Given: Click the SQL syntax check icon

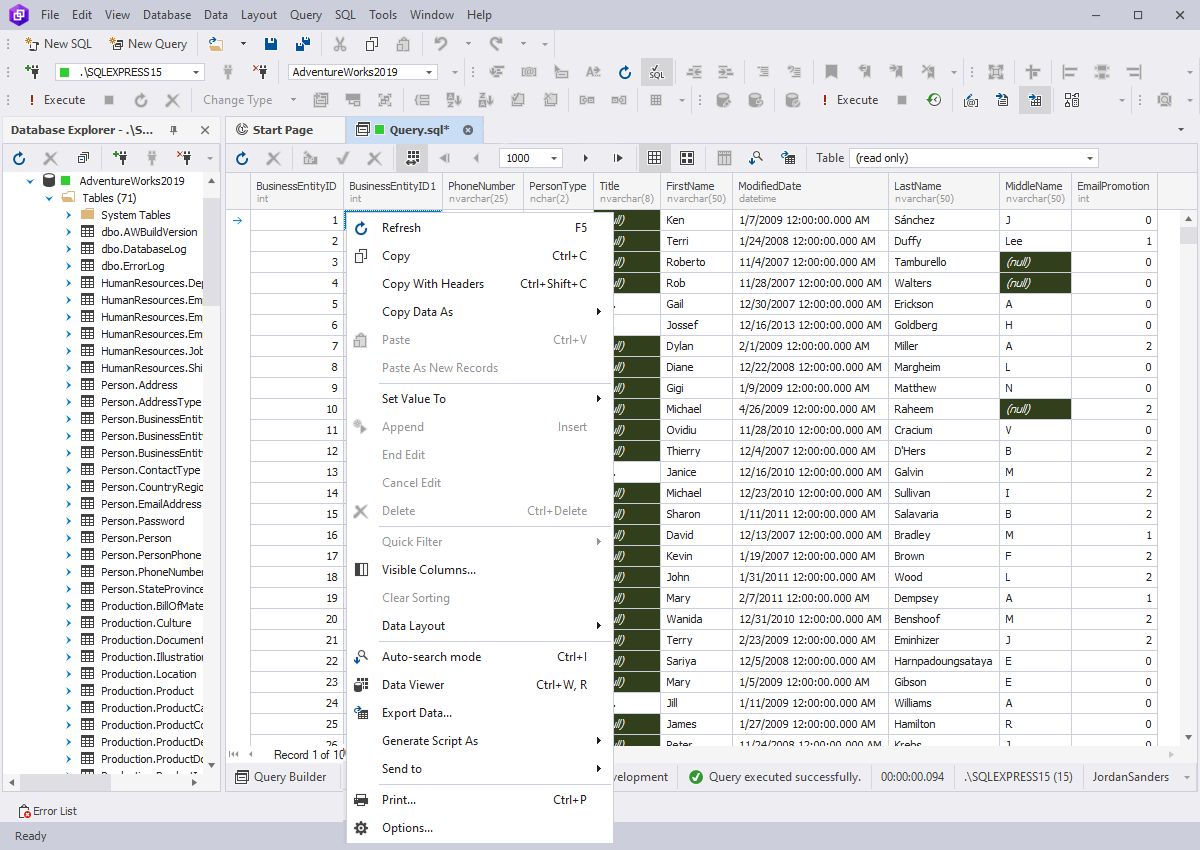Looking at the screenshot, I should pyautogui.click(x=656, y=72).
